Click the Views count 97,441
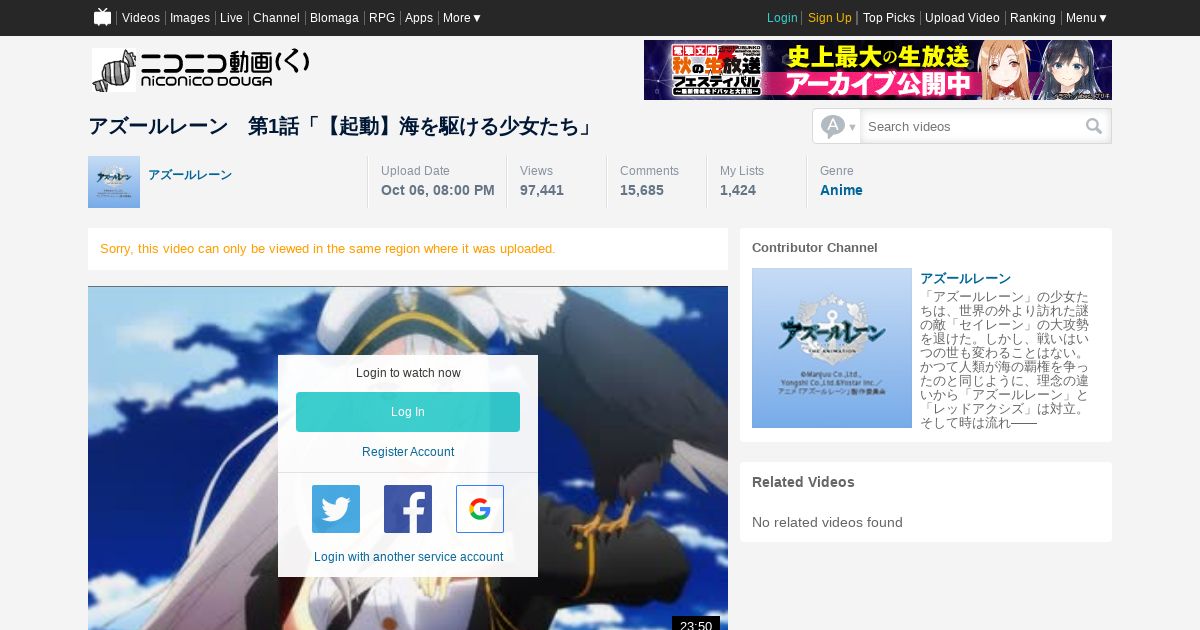 tap(542, 190)
